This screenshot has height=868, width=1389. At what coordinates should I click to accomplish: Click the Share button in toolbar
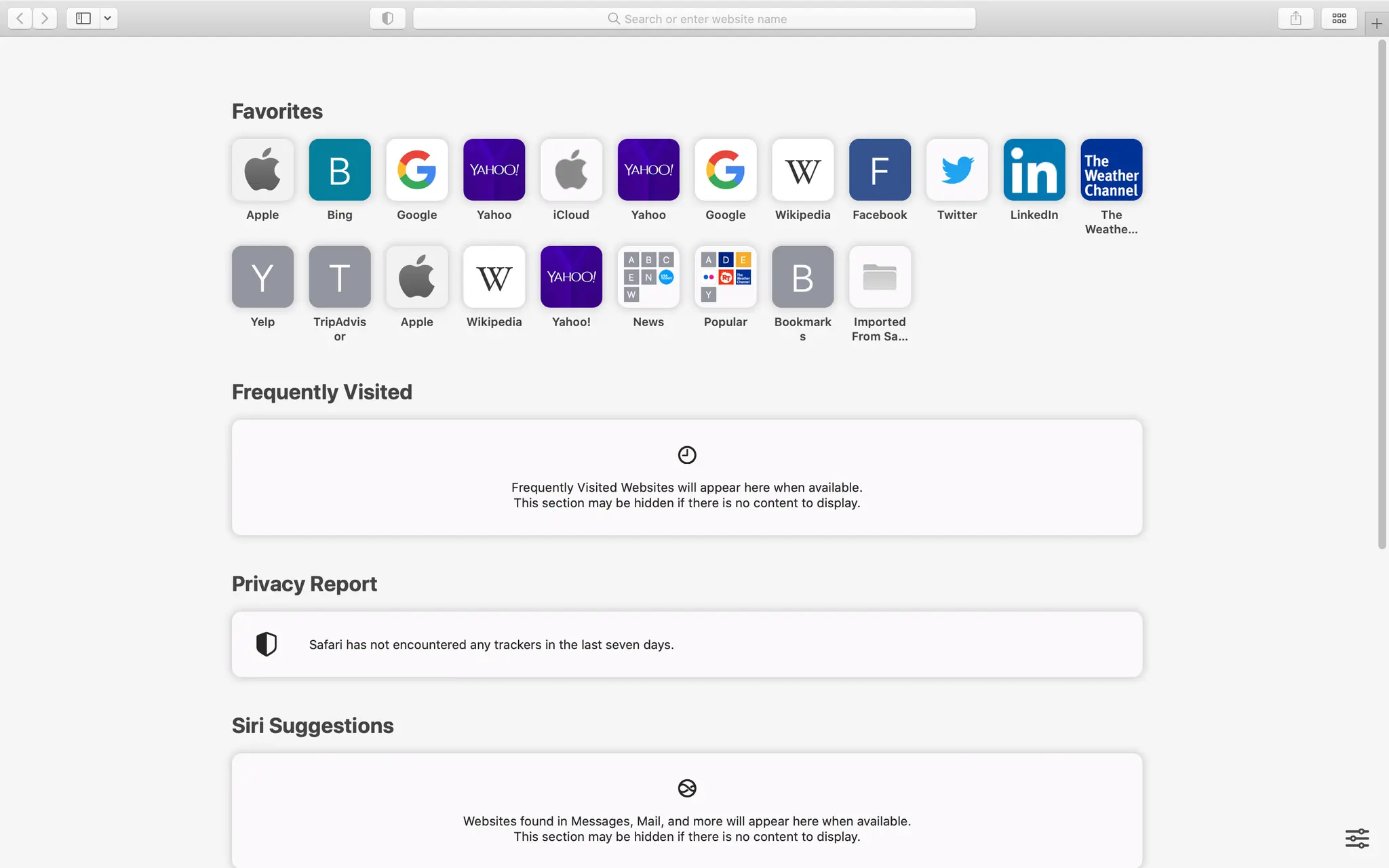click(x=1295, y=18)
